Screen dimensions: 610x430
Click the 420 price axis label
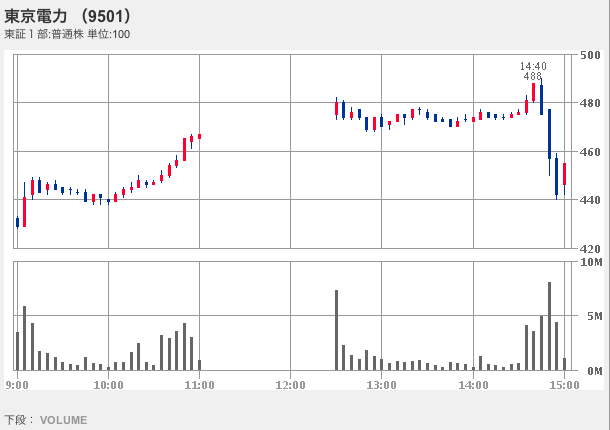point(590,248)
